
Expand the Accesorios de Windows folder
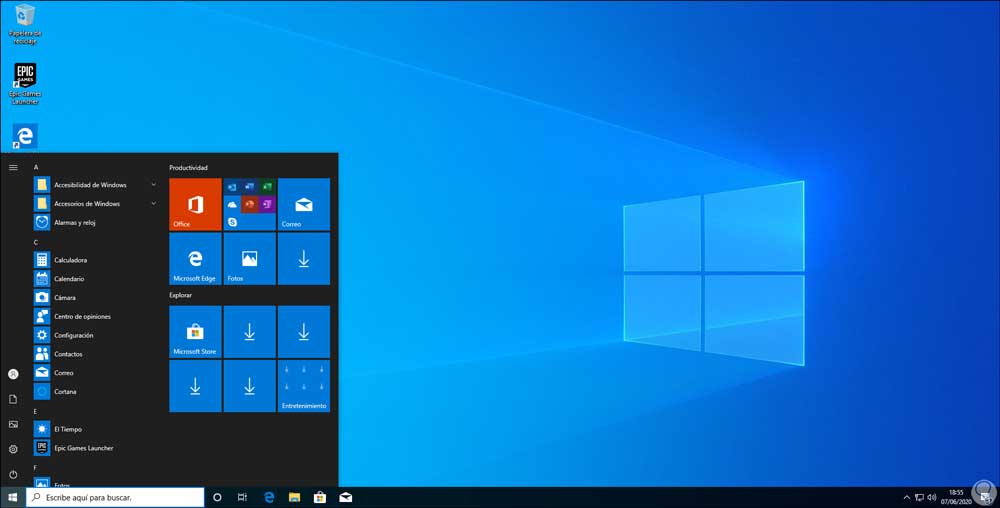[96, 203]
